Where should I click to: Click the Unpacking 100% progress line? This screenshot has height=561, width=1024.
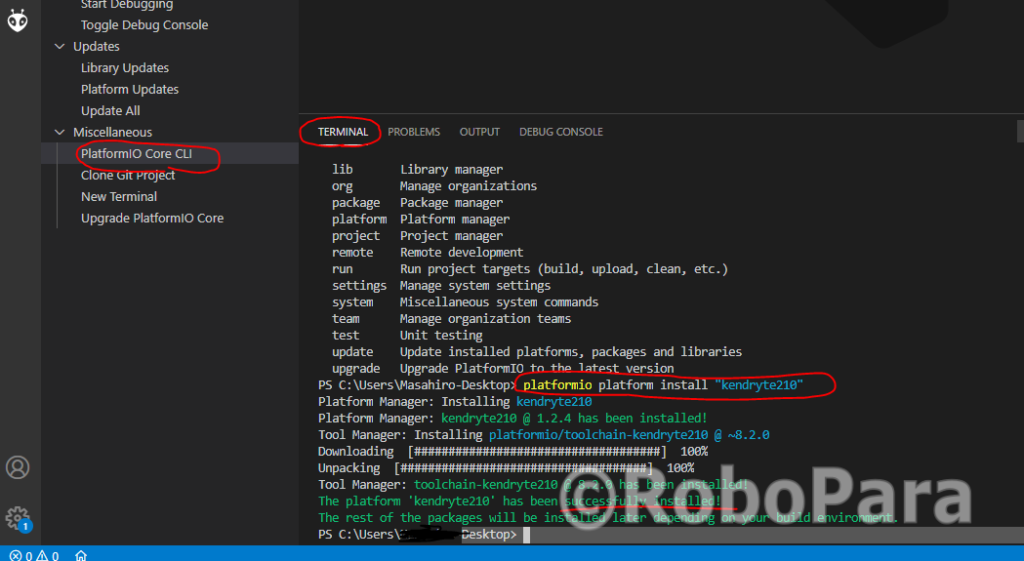tap(506, 468)
